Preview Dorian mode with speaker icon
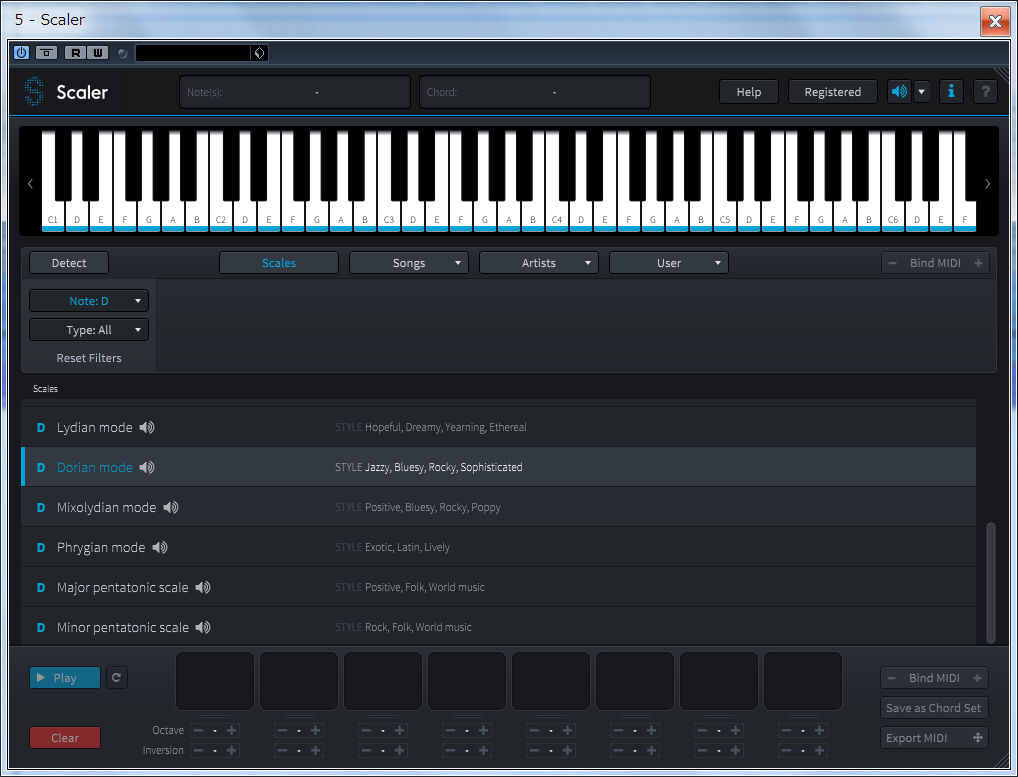The image size is (1018, 777). click(147, 467)
